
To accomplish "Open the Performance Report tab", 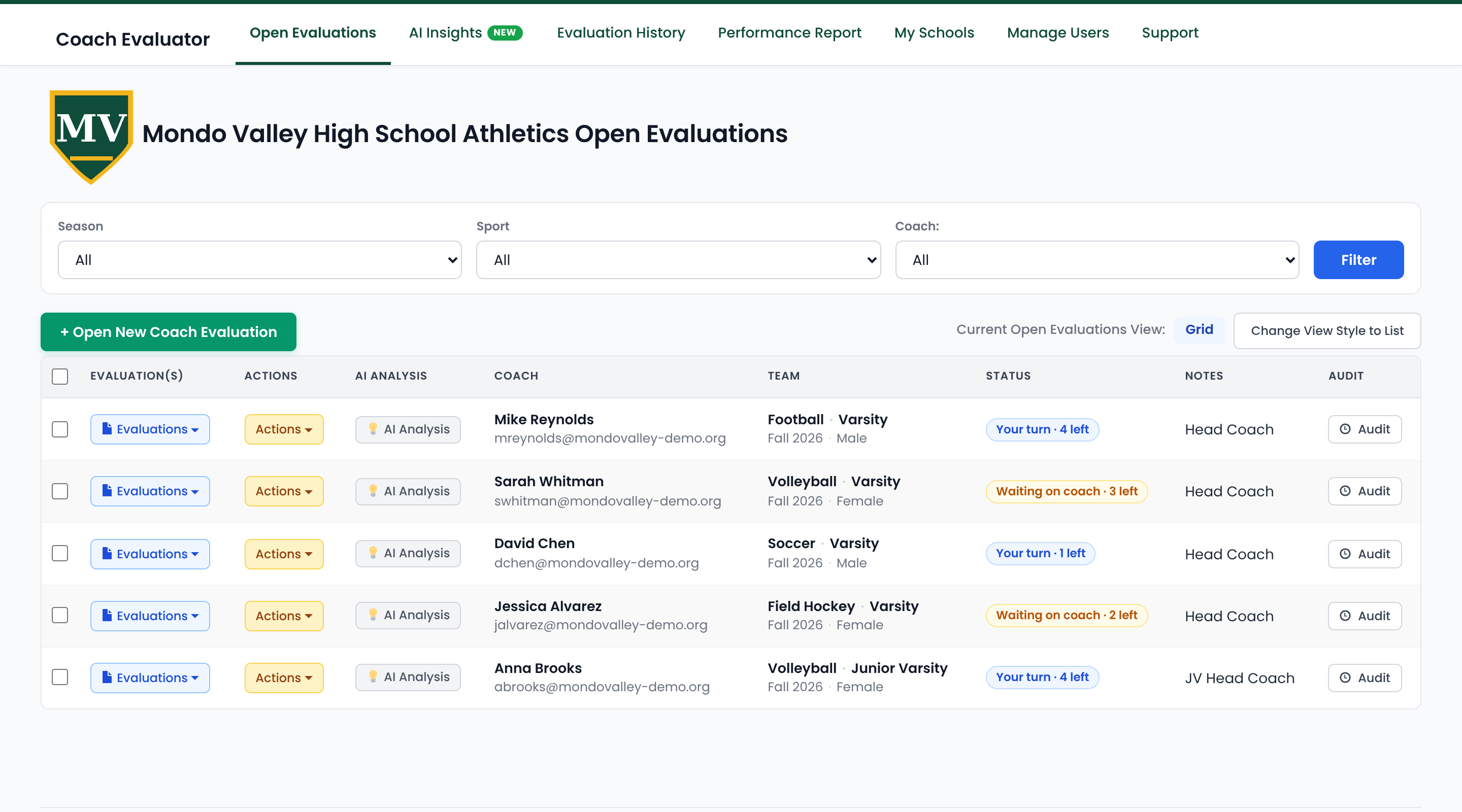I will (x=789, y=33).
